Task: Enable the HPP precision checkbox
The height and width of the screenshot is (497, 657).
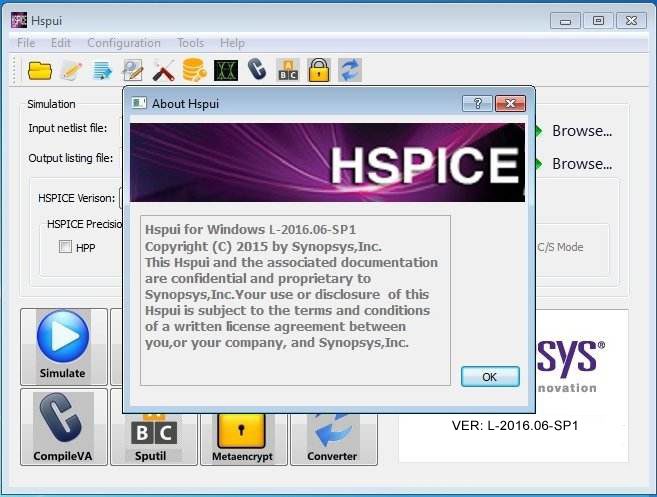Action: [x=65, y=246]
